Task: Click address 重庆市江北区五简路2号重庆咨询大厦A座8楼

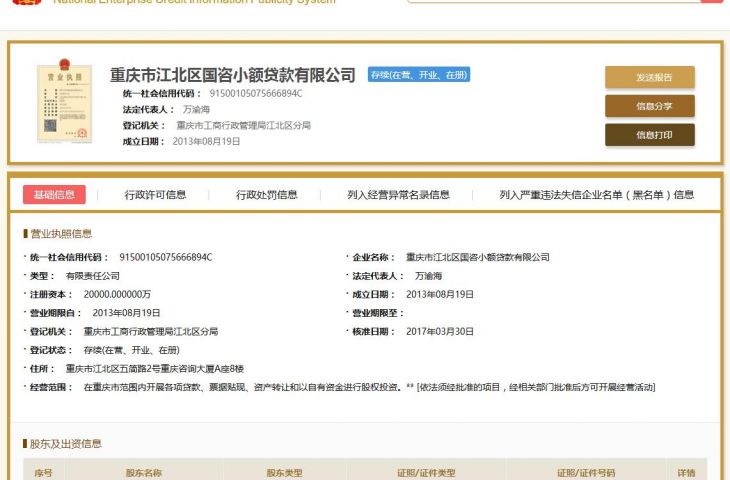Action: click(155, 369)
